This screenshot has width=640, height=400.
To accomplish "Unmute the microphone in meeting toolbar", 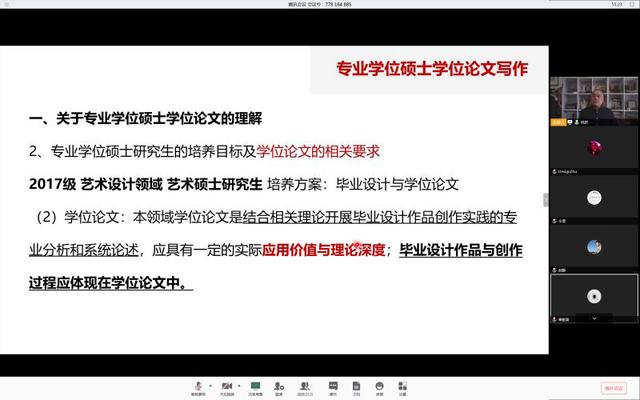I will 199,385.
